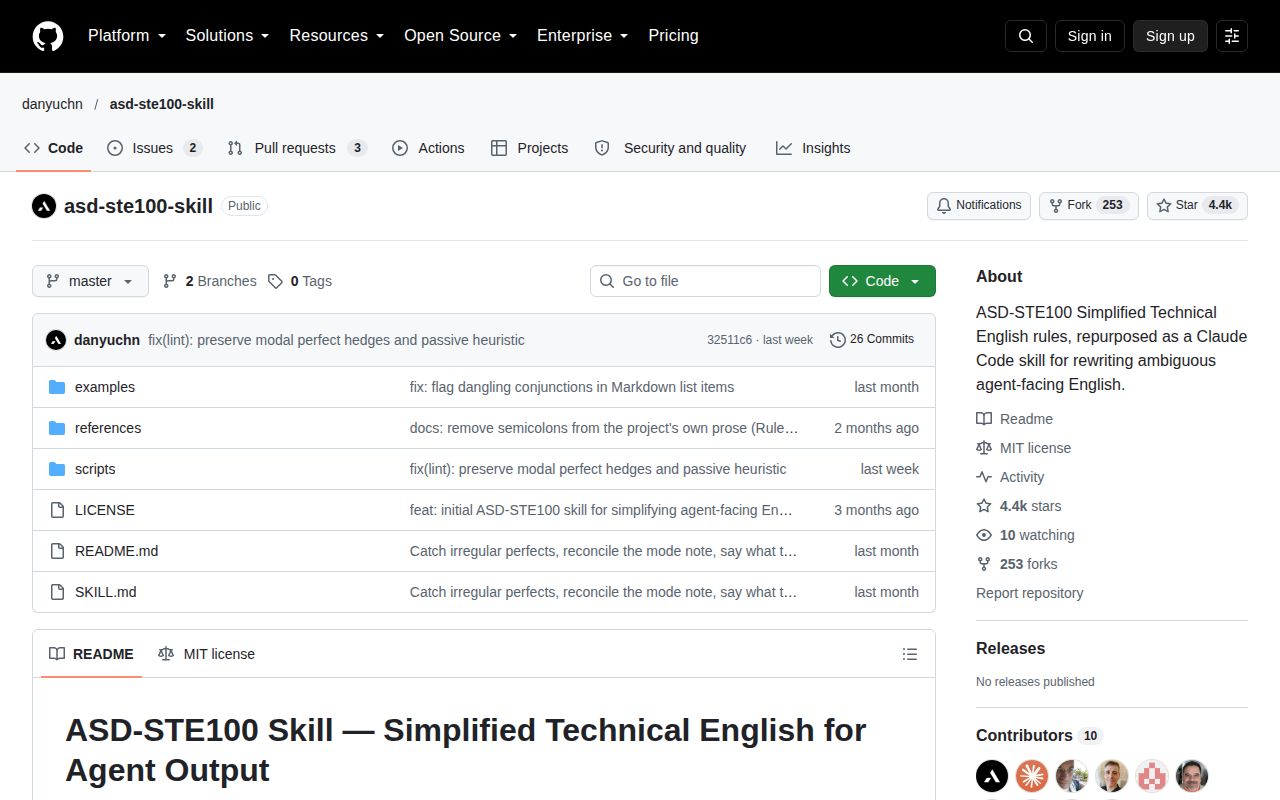Open the LICENSE file icon

tap(57, 510)
